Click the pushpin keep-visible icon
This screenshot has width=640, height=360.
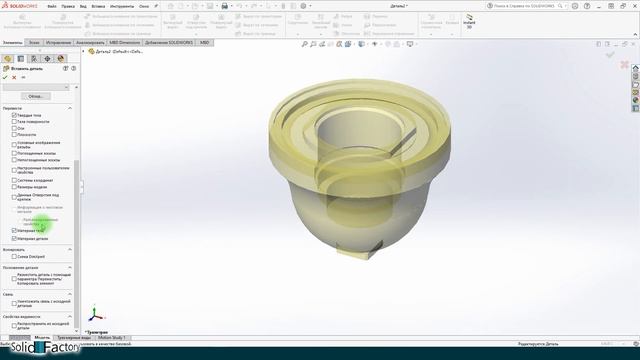[x=23, y=77]
